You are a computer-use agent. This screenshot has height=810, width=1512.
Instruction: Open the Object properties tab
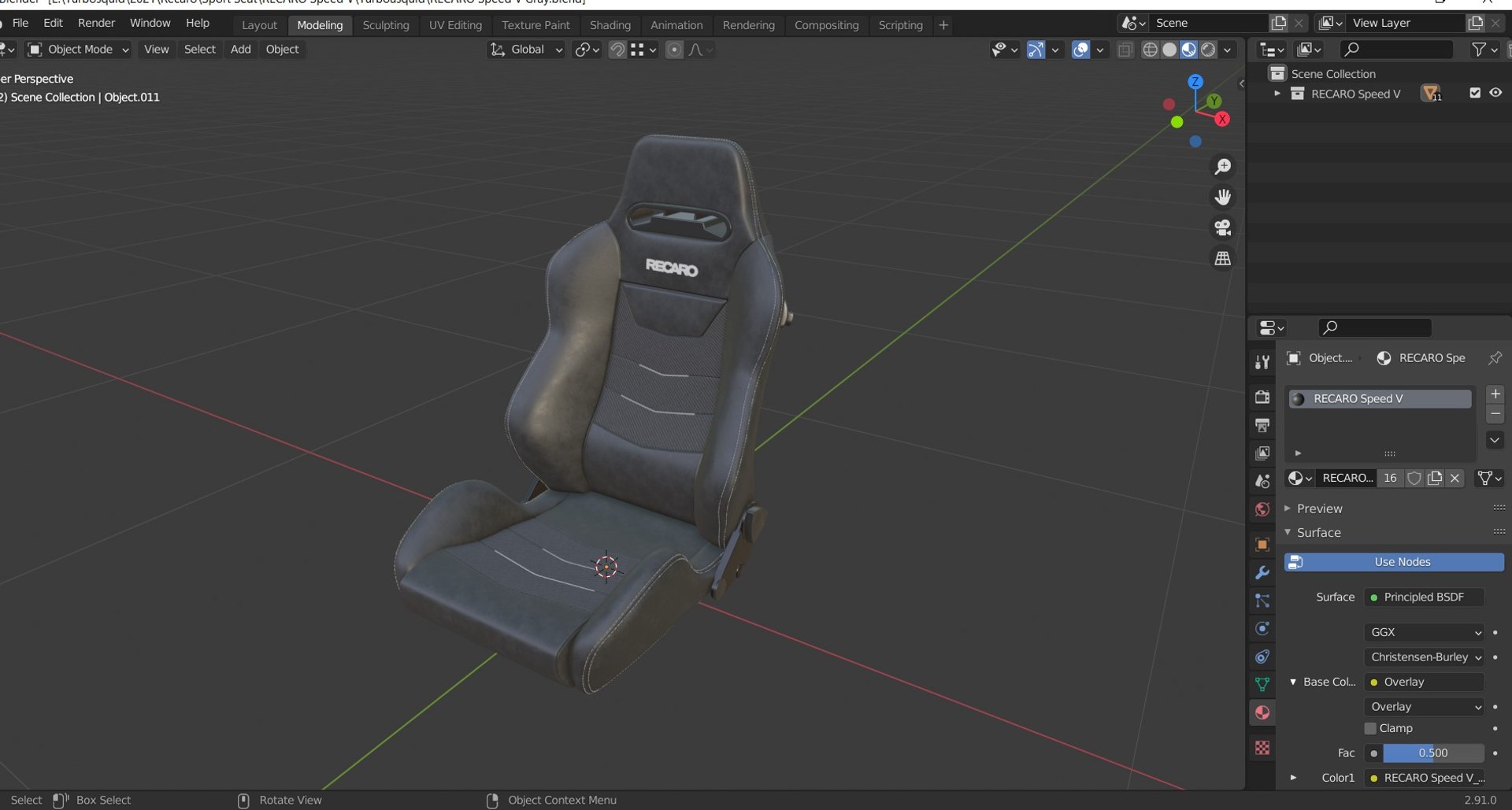point(1262,545)
